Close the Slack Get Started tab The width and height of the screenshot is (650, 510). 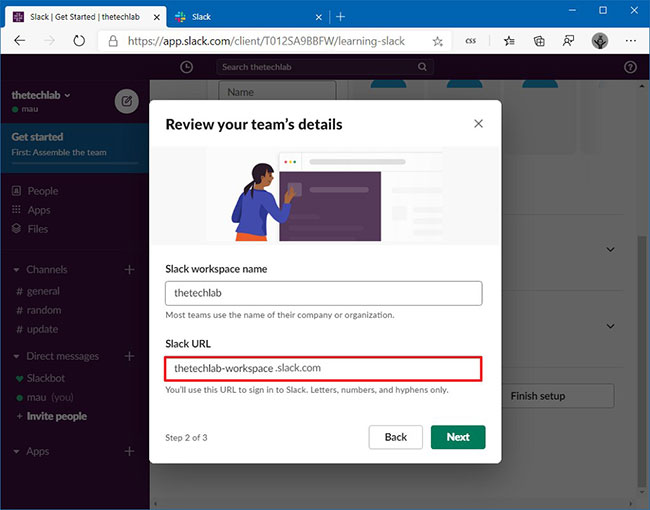coord(157,17)
